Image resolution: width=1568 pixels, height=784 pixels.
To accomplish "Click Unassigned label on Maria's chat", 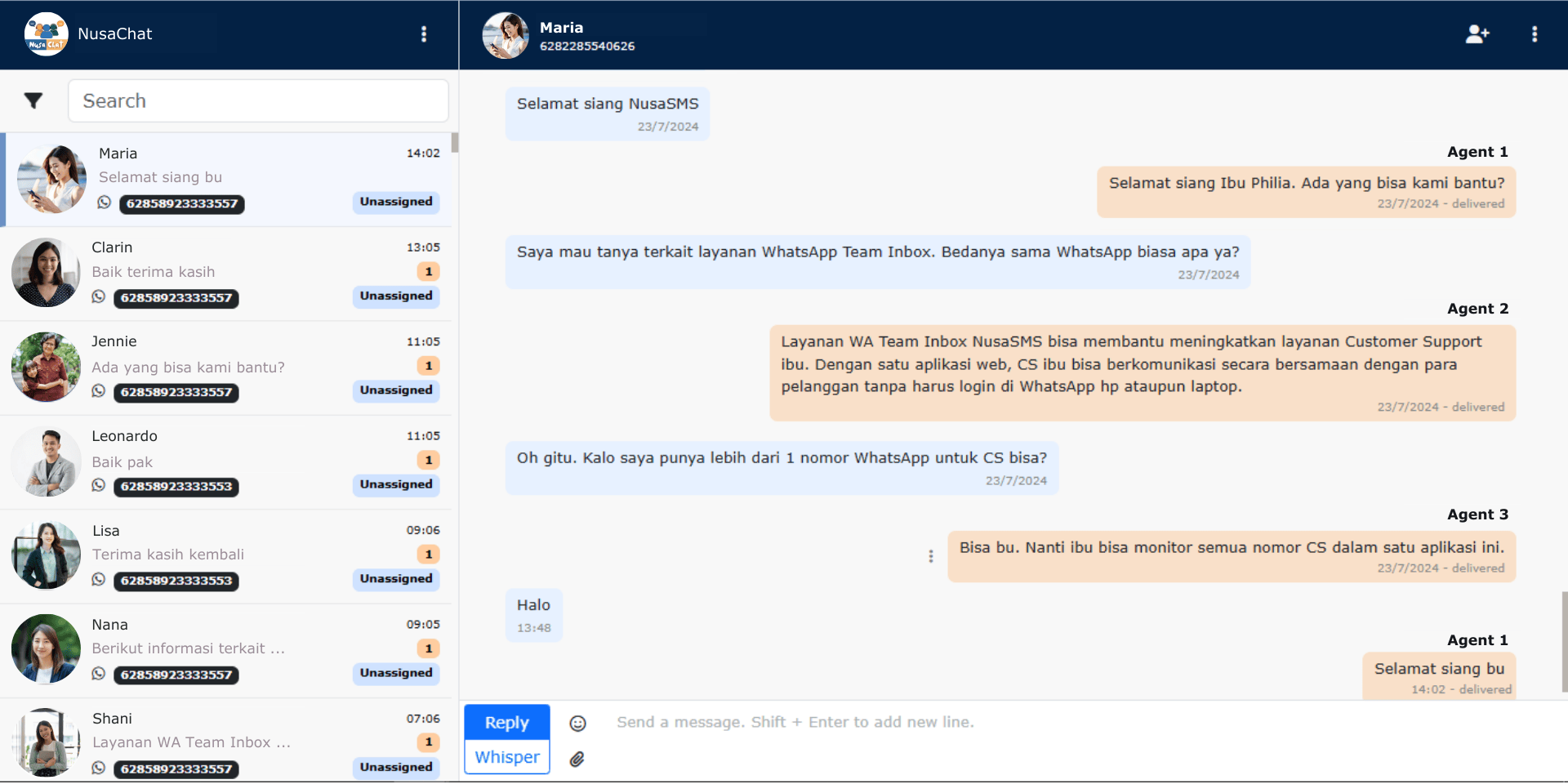I will [x=396, y=202].
